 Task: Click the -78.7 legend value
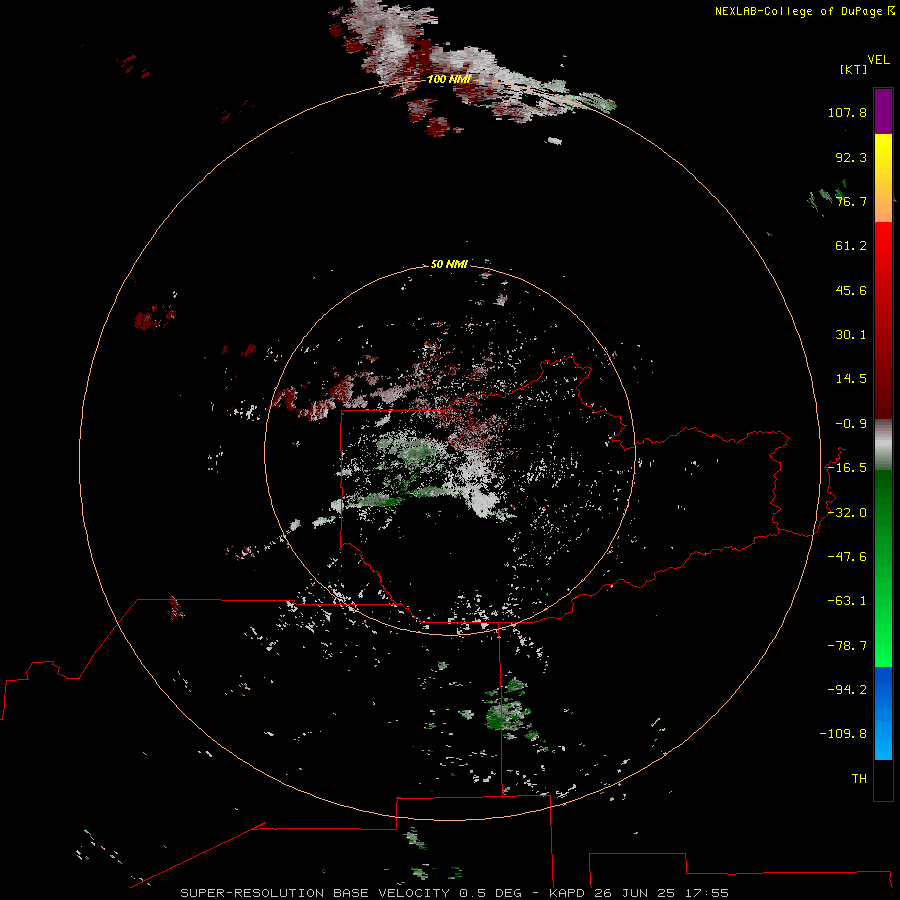[x=847, y=646]
